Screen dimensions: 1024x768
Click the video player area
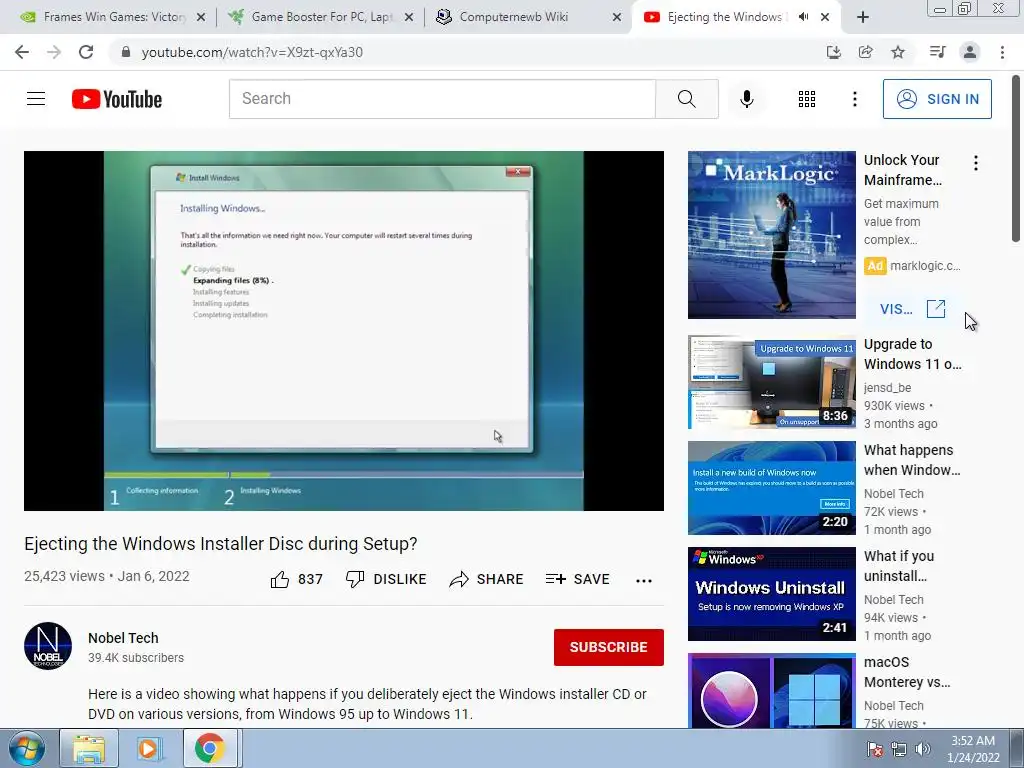coord(344,330)
